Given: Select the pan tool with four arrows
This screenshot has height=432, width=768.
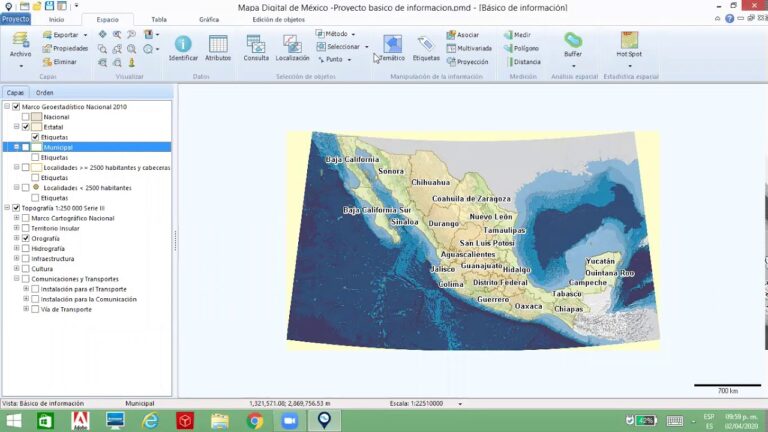Looking at the screenshot, I should pos(102,34).
